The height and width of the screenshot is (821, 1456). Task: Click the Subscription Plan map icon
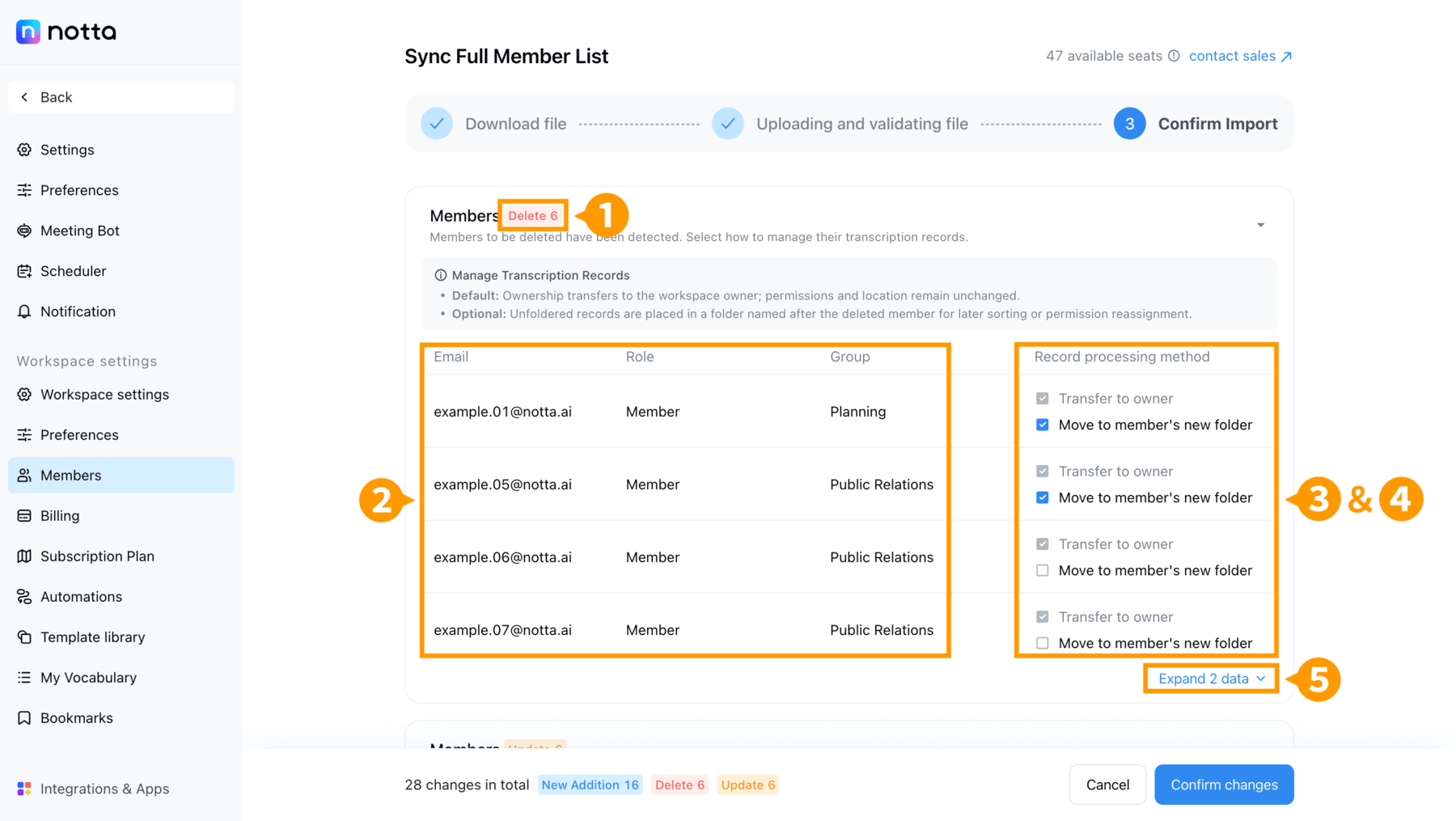(24, 557)
